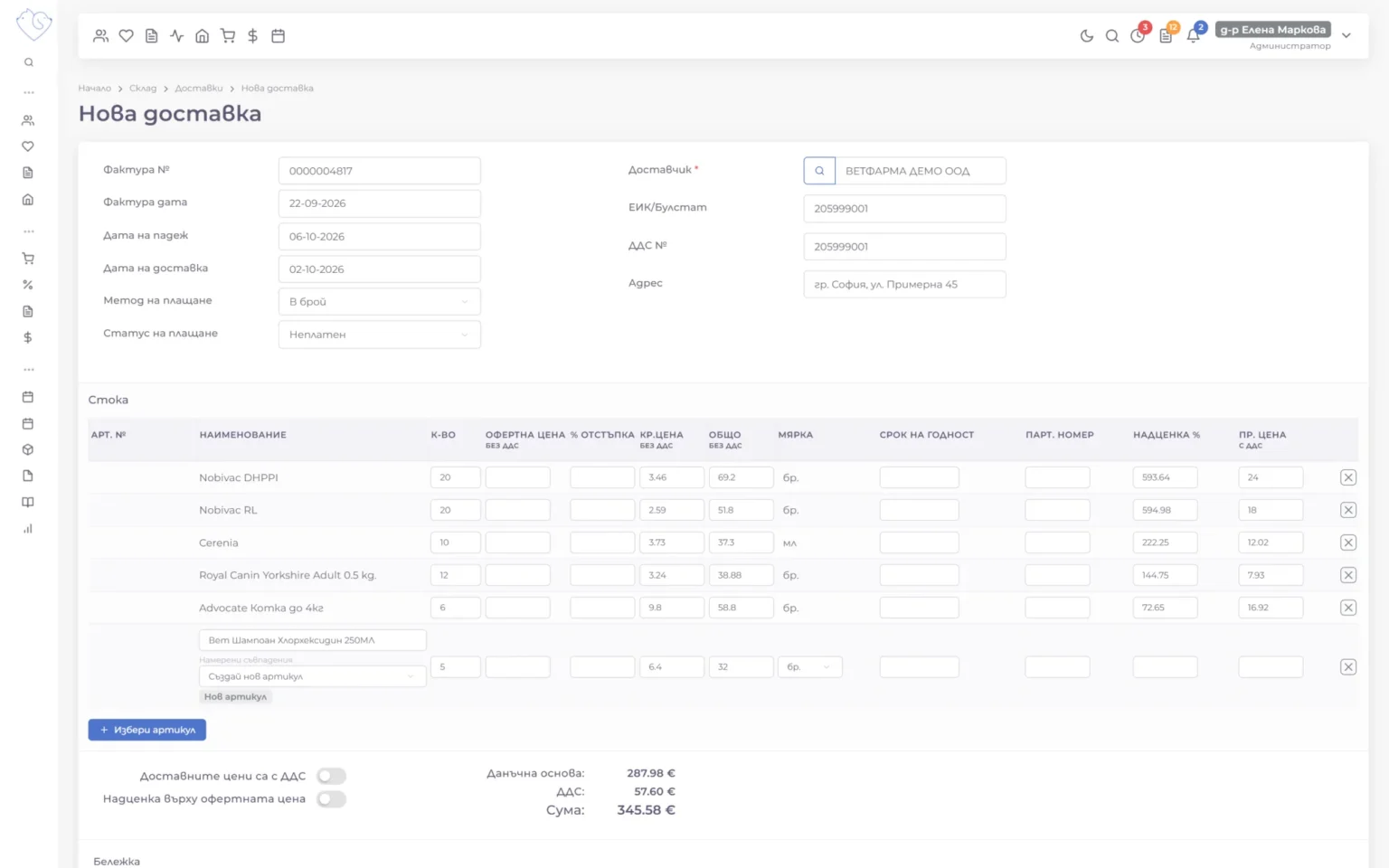
Task: Expand the 'Създай нов артикул' match dropdown
Action: pyautogui.click(x=312, y=676)
